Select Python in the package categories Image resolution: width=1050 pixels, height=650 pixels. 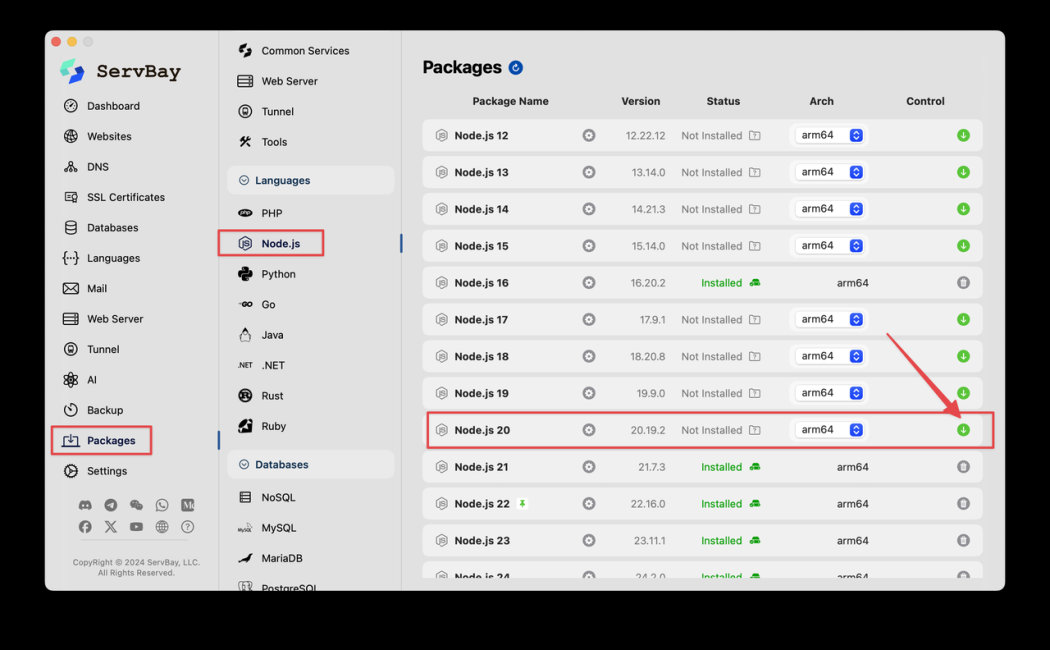click(x=278, y=274)
